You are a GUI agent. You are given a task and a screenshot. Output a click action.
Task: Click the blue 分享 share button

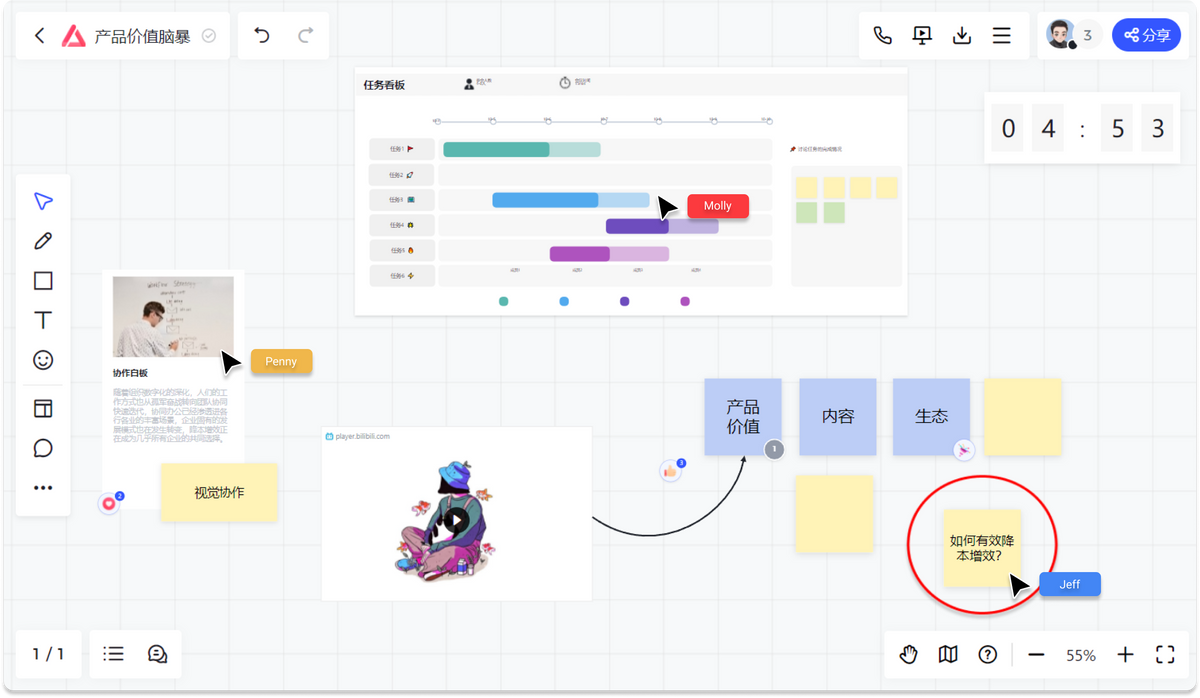click(1146, 35)
